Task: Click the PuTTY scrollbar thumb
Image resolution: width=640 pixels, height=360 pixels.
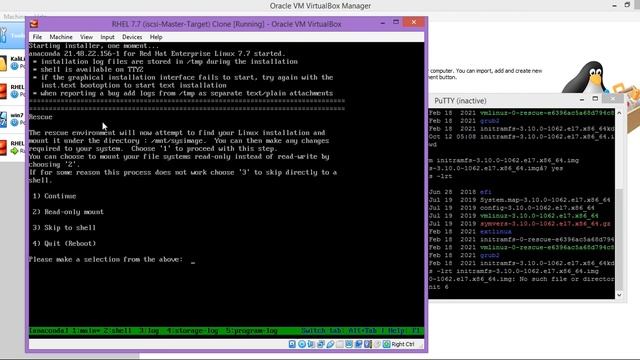Action: pos(619,239)
